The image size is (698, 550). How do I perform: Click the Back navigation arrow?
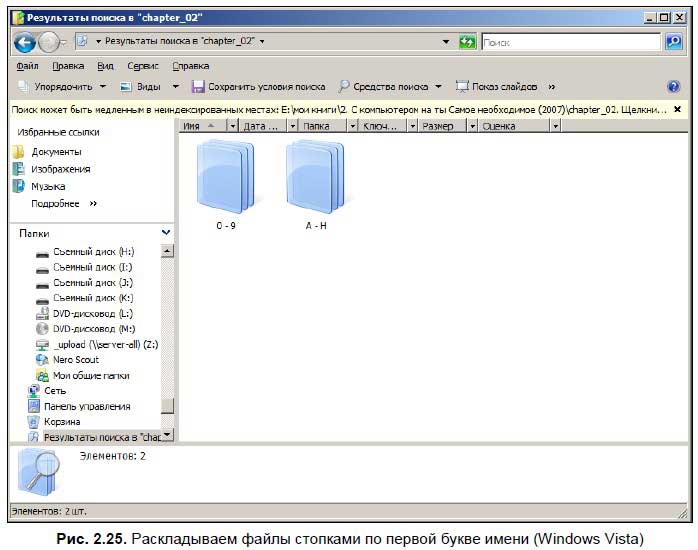(x=24, y=42)
